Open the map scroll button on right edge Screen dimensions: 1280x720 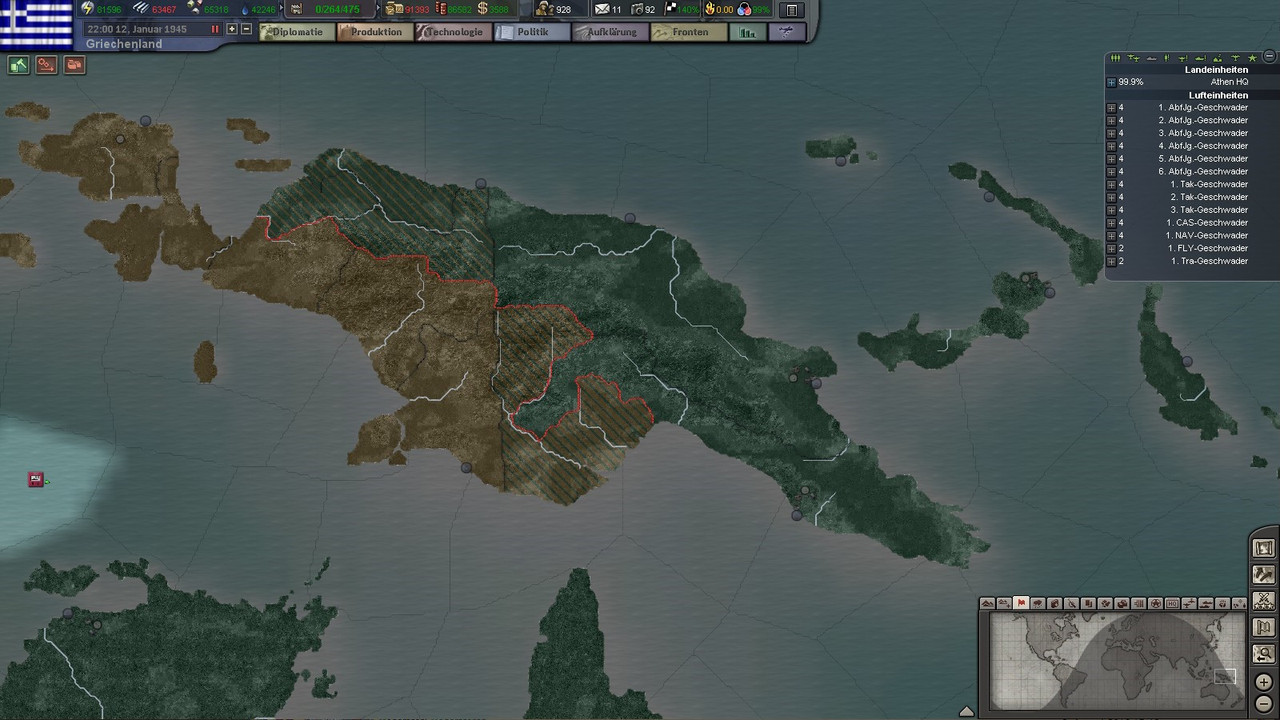pyautogui.click(x=1264, y=548)
